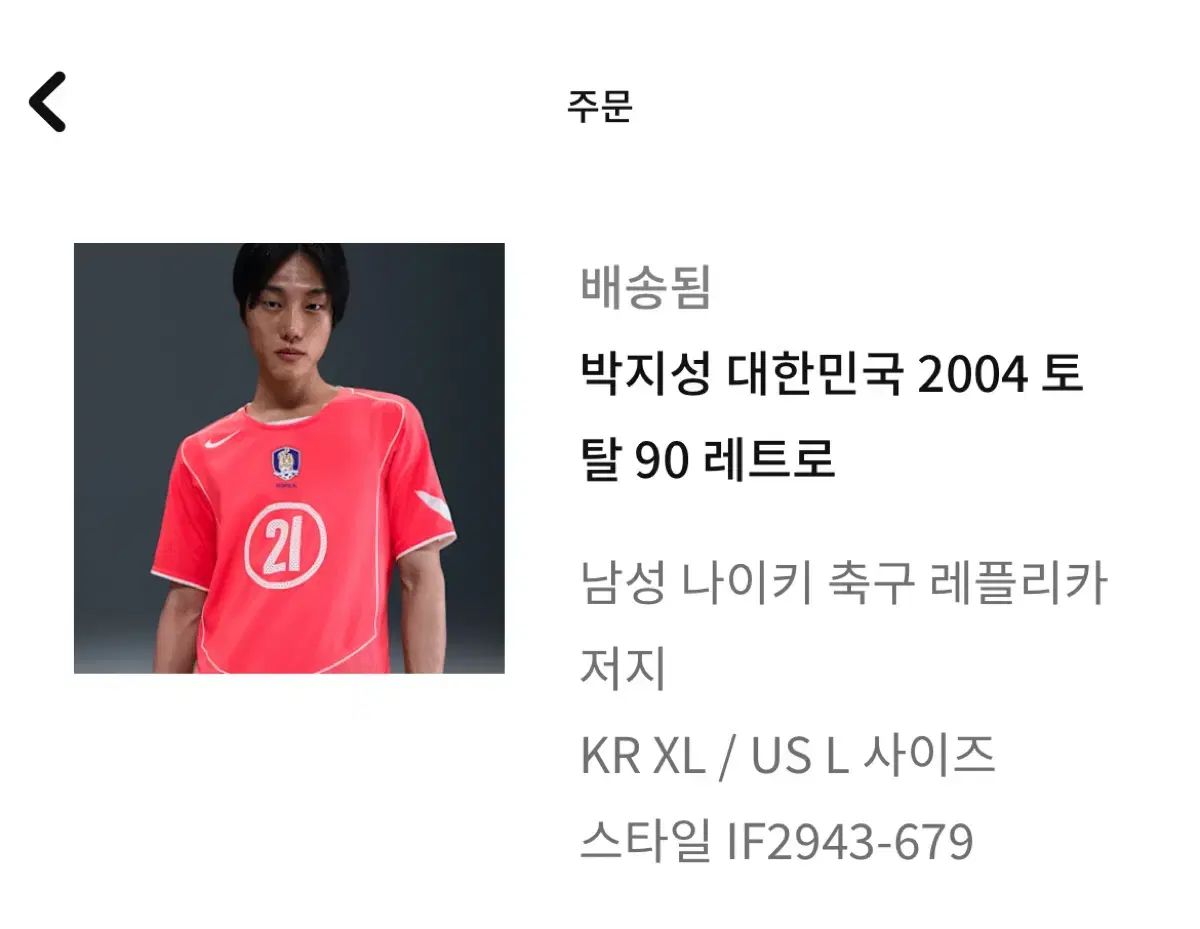Screen dimensions: 1200x929
Task: Select the 배송됨 delivery status label
Action: (x=645, y=289)
